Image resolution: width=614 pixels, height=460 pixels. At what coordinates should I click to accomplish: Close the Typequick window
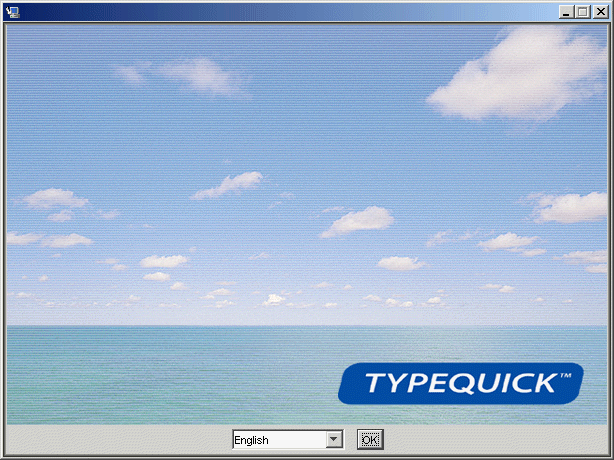pyautogui.click(x=600, y=12)
